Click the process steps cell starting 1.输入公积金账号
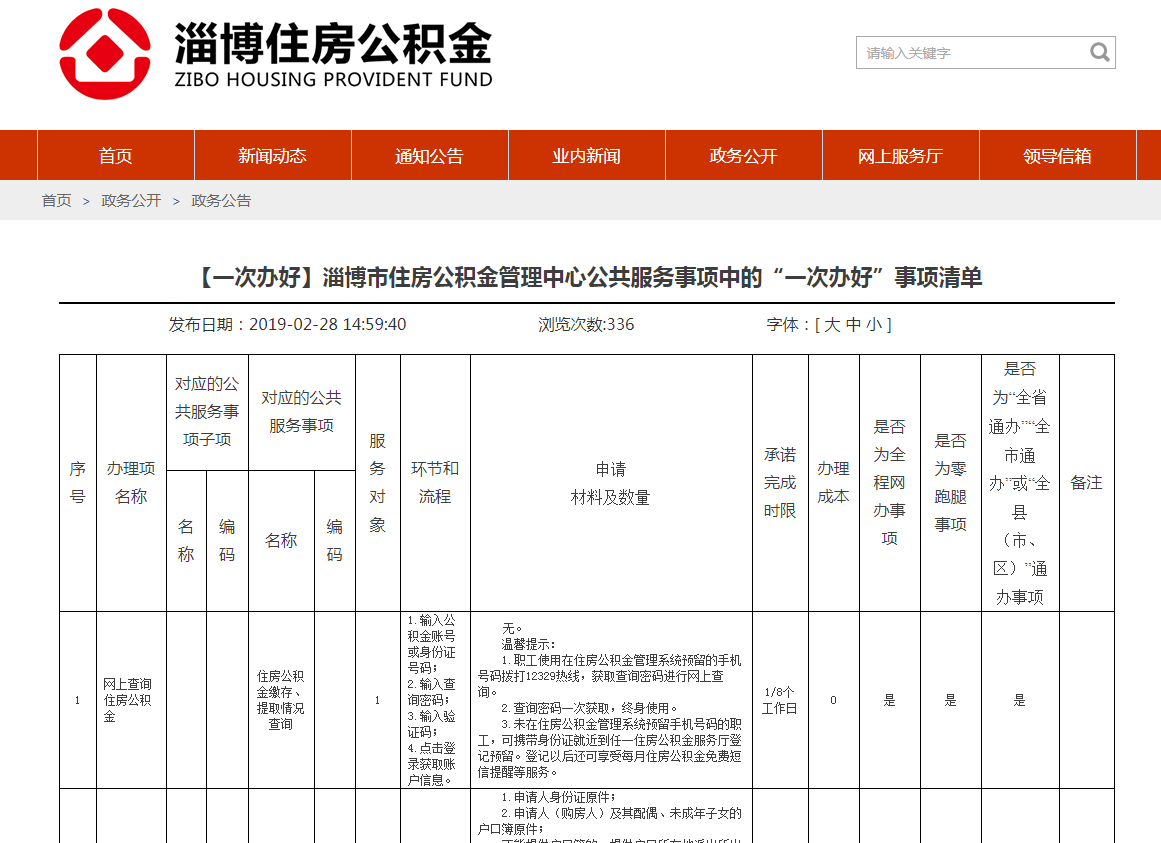 pos(435,700)
